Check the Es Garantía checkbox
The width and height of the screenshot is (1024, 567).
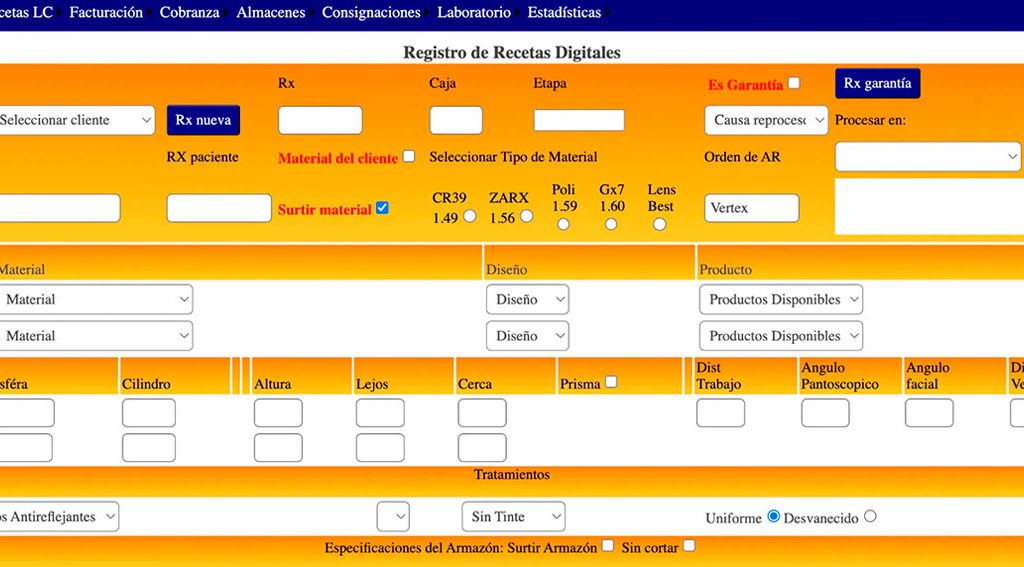point(794,84)
